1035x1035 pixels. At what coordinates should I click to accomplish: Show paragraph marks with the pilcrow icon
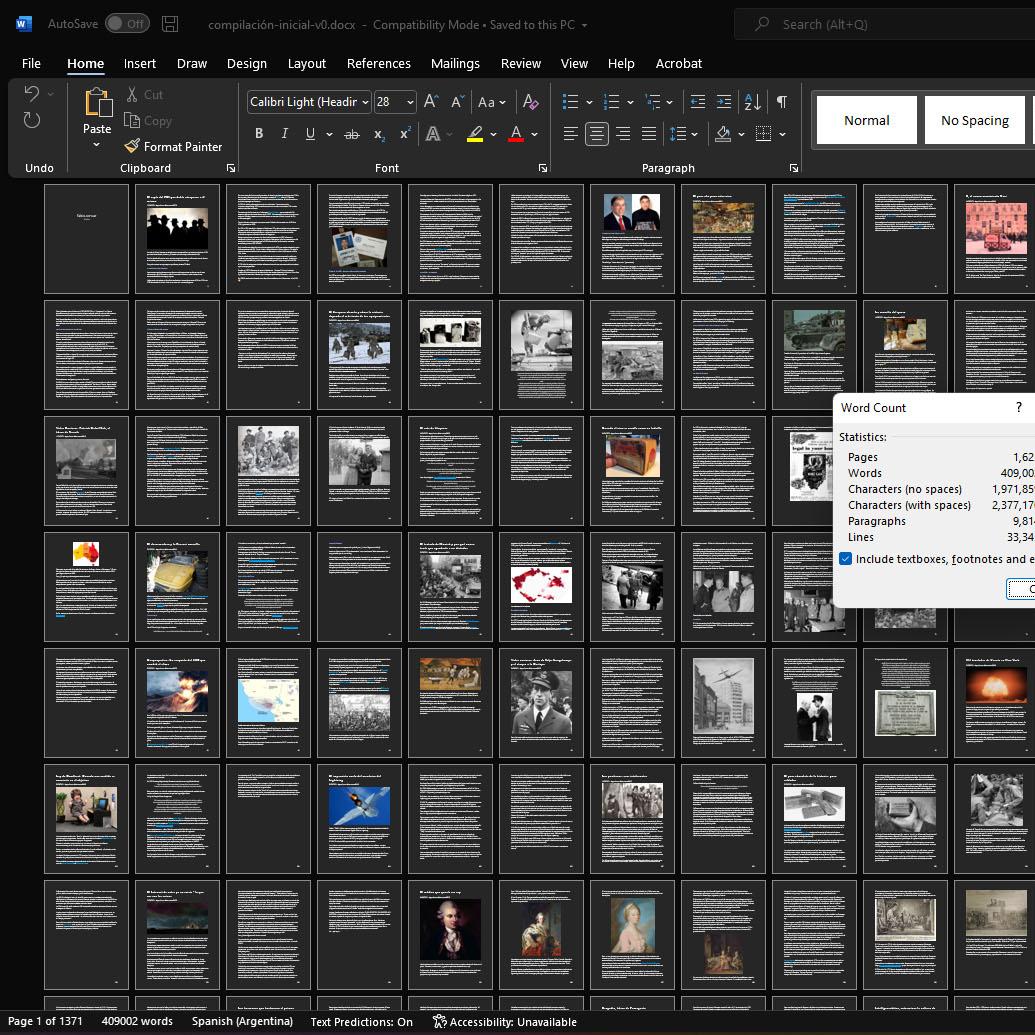(x=782, y=102)
